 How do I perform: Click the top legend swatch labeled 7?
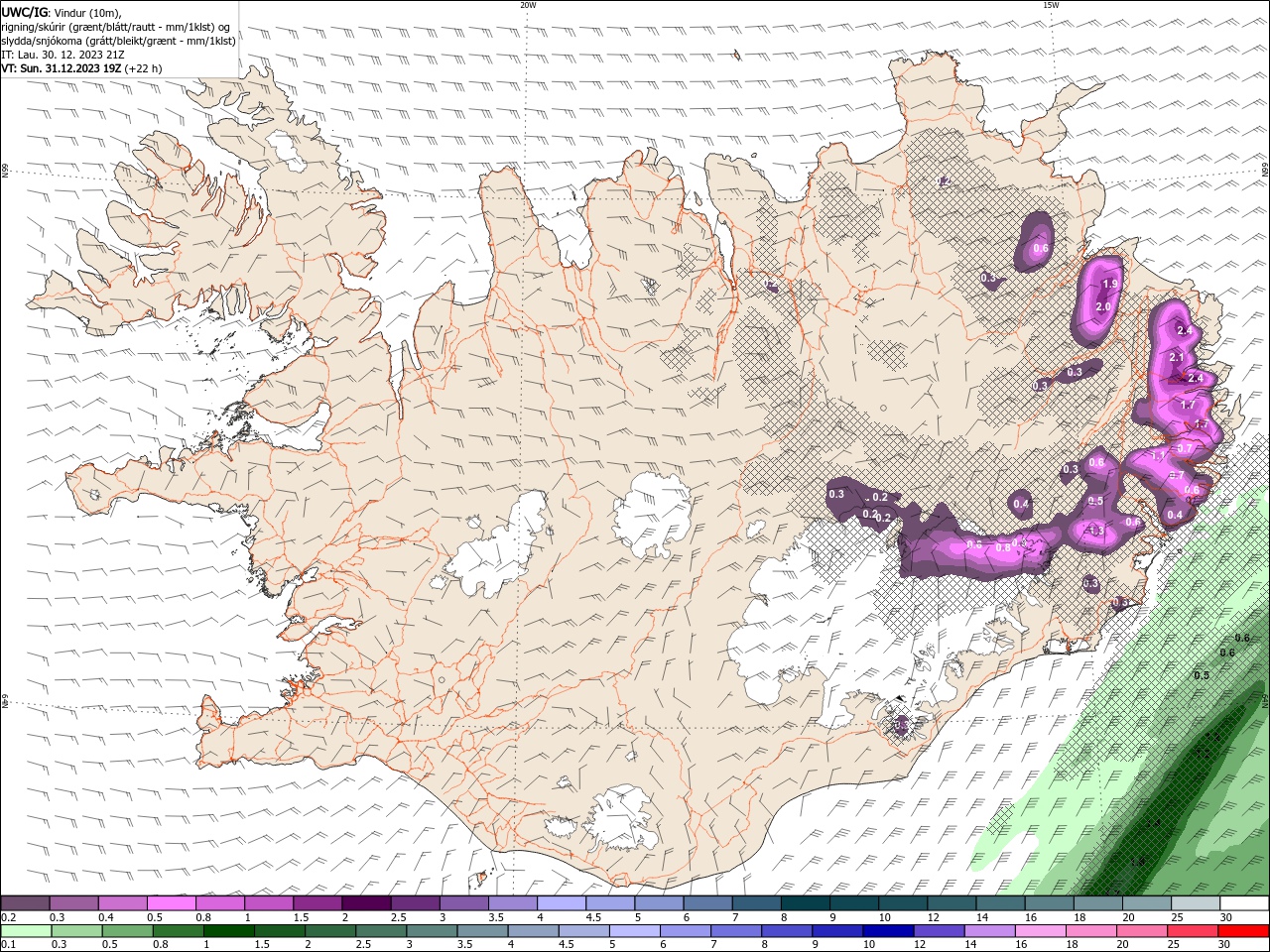pos(755,903)
